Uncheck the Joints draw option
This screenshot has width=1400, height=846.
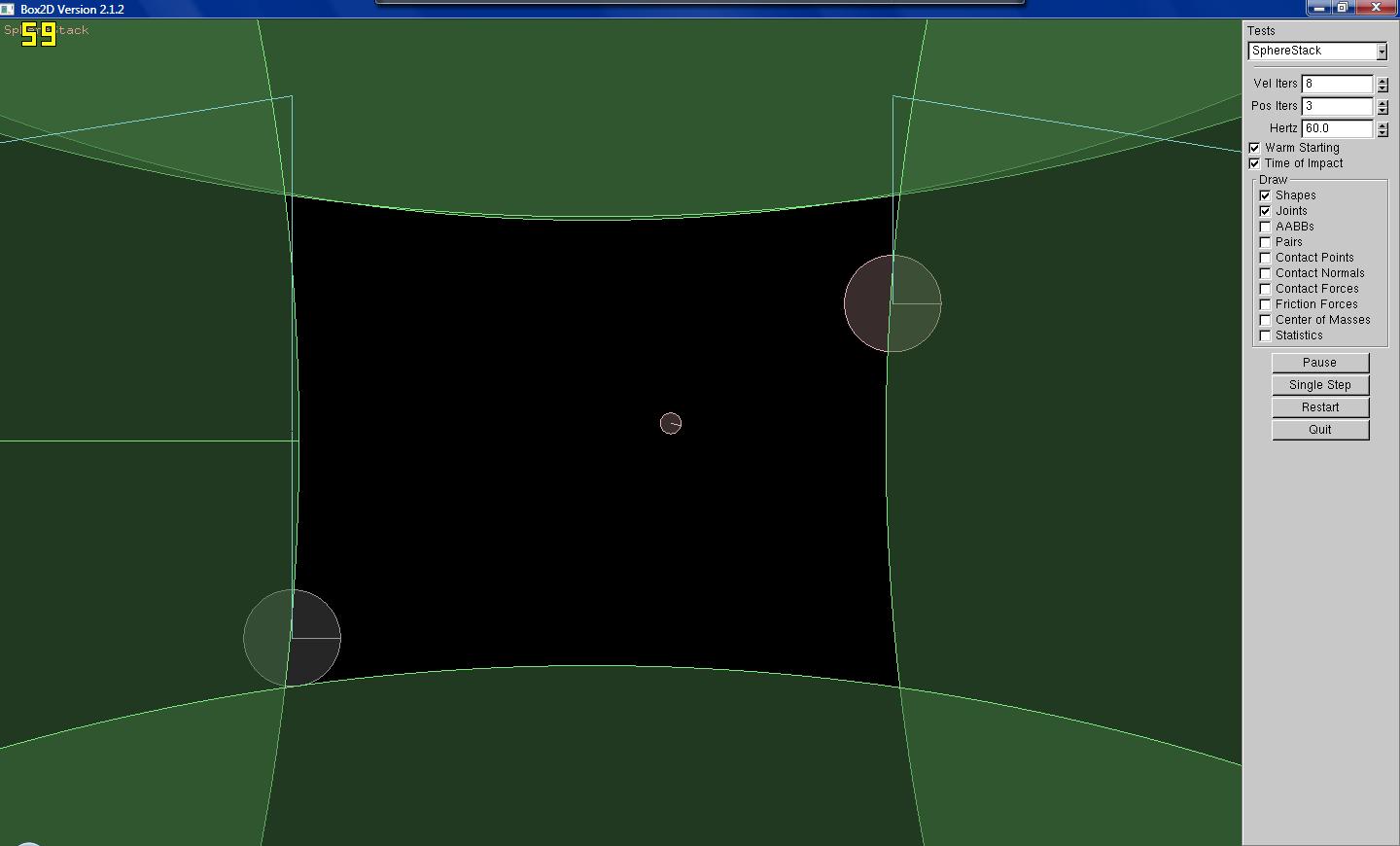tap(1265, 211)
